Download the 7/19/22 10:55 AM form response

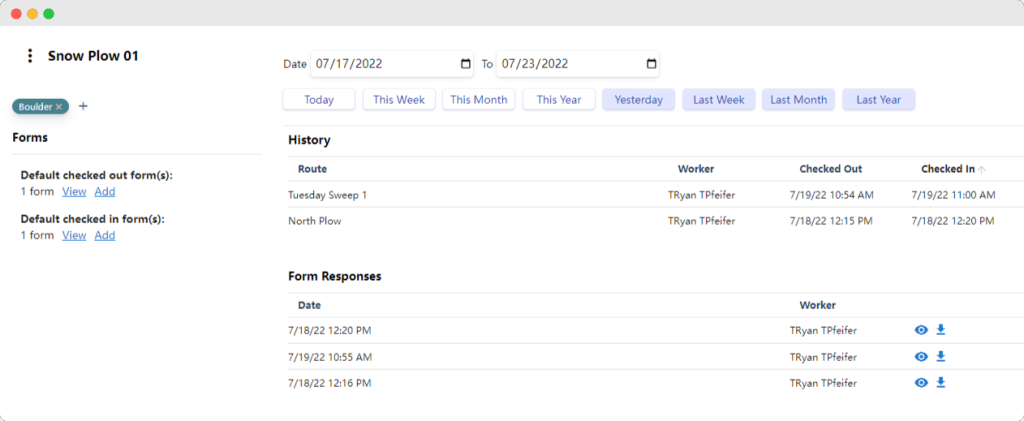click(x=941, y=356)
